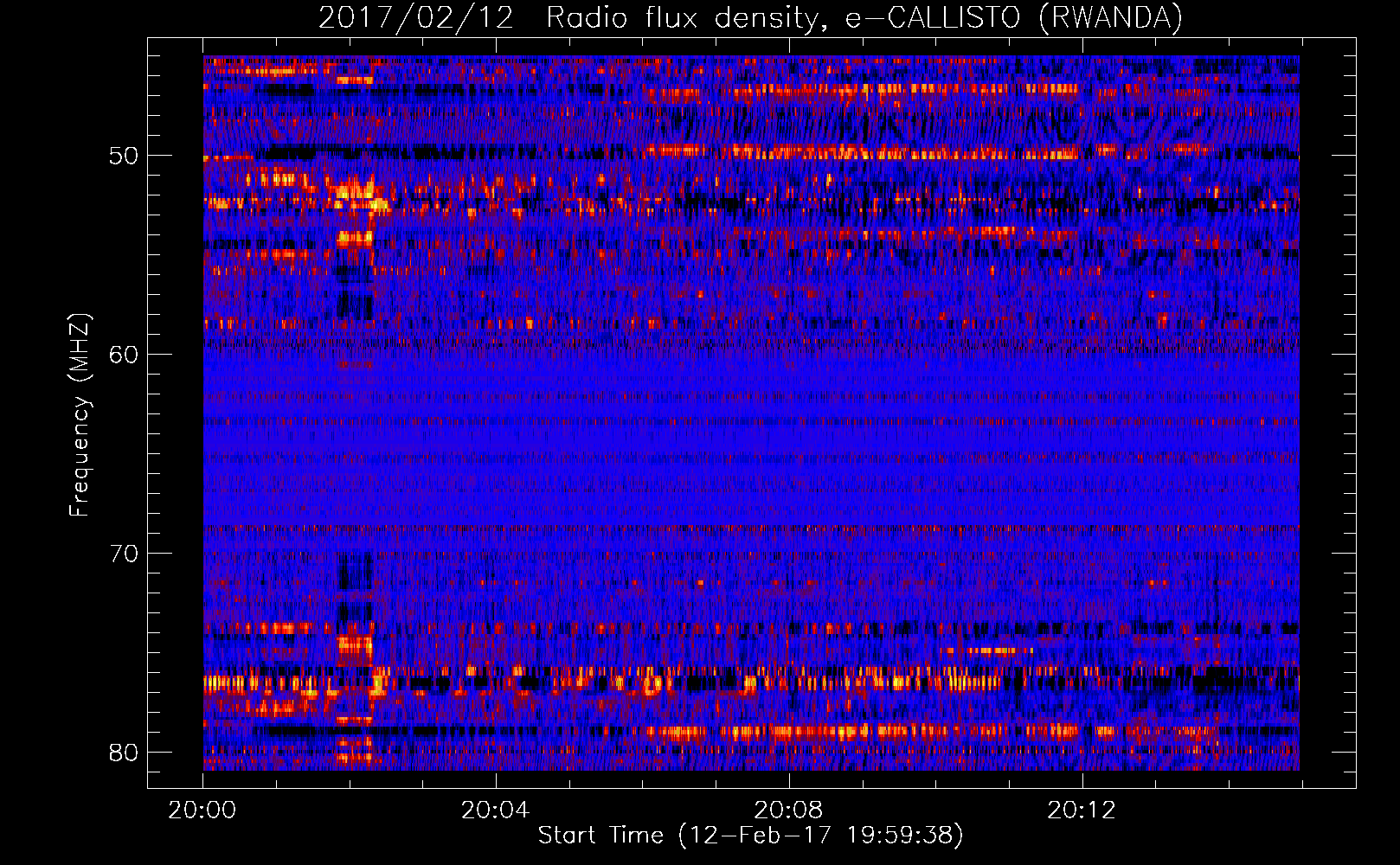Click the "60" frequency tick label
This screenshot has width=1400, height=865.
(x=124, y=355)
